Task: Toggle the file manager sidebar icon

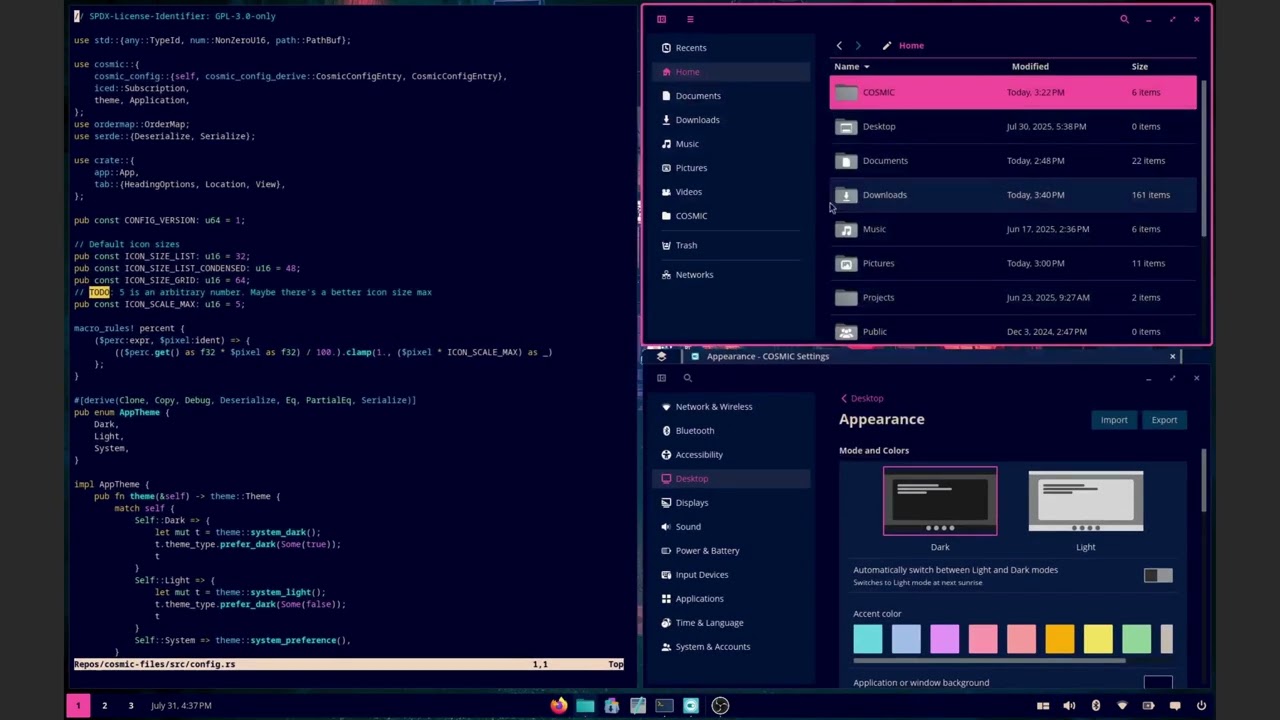Action: coord(661,19)
